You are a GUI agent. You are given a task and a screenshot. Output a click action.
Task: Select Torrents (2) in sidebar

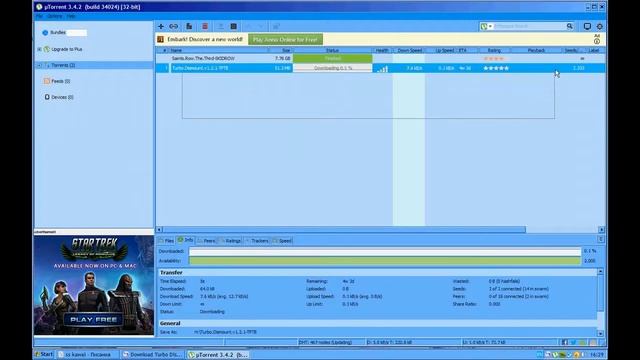pyautogui.click(x=63, y=65)
